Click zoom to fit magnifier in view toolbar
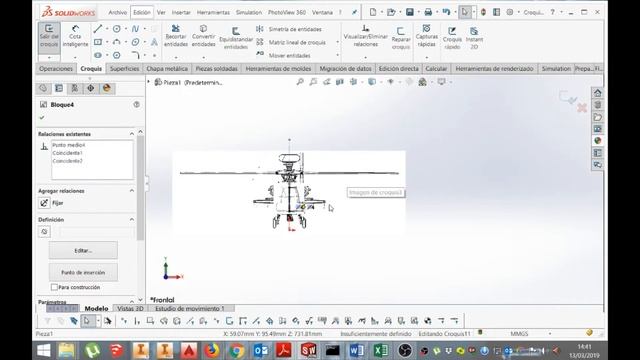 (300, 82)
